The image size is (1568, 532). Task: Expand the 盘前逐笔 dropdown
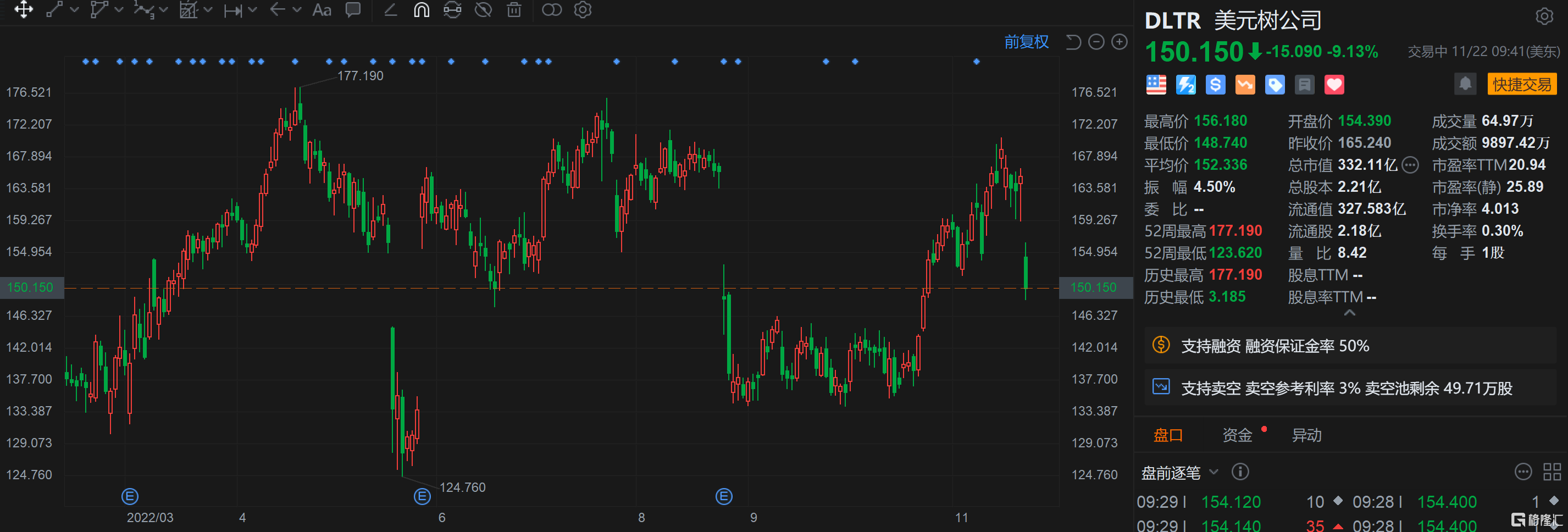1214,472
